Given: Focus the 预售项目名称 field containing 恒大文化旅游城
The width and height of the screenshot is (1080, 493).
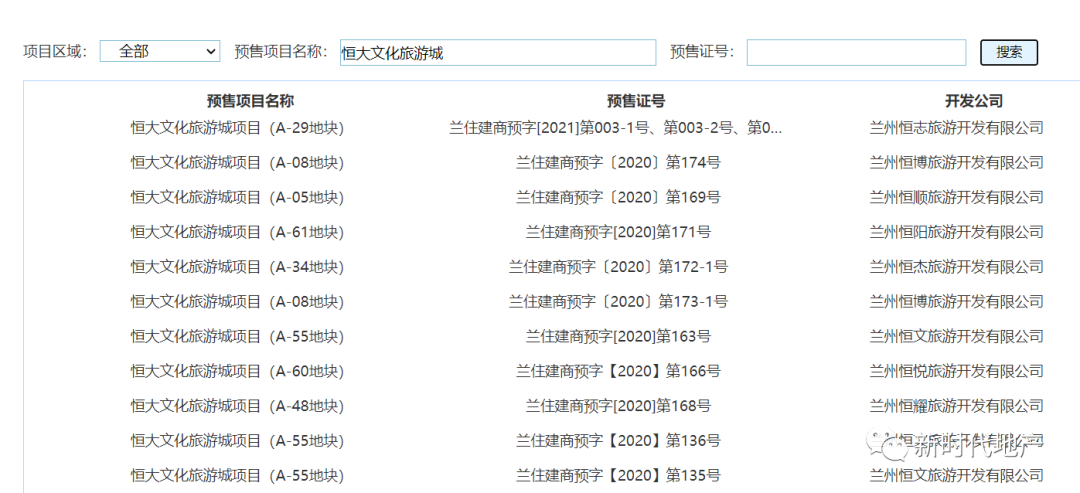Looking at the screenshot, I should (x=498, y=52).
